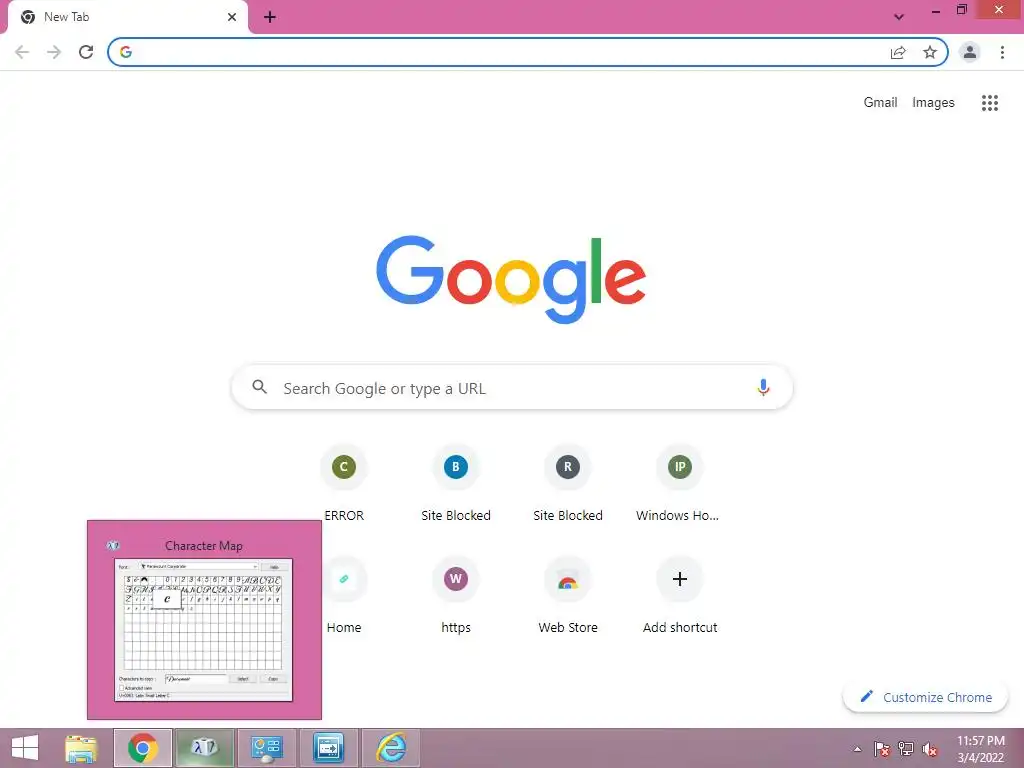Open the taskbar clock showing 11:57 PM

[x=980, y=748]
